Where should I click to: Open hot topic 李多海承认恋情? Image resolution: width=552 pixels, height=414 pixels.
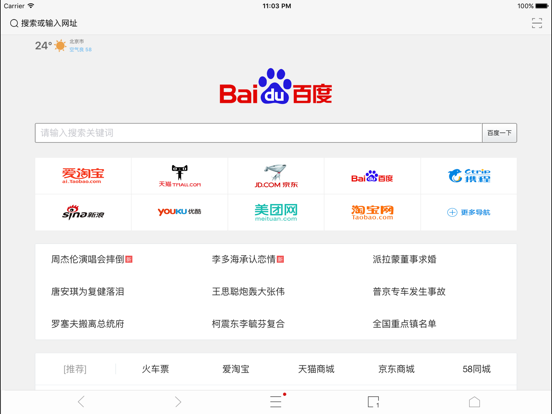[x=244, y=259]
